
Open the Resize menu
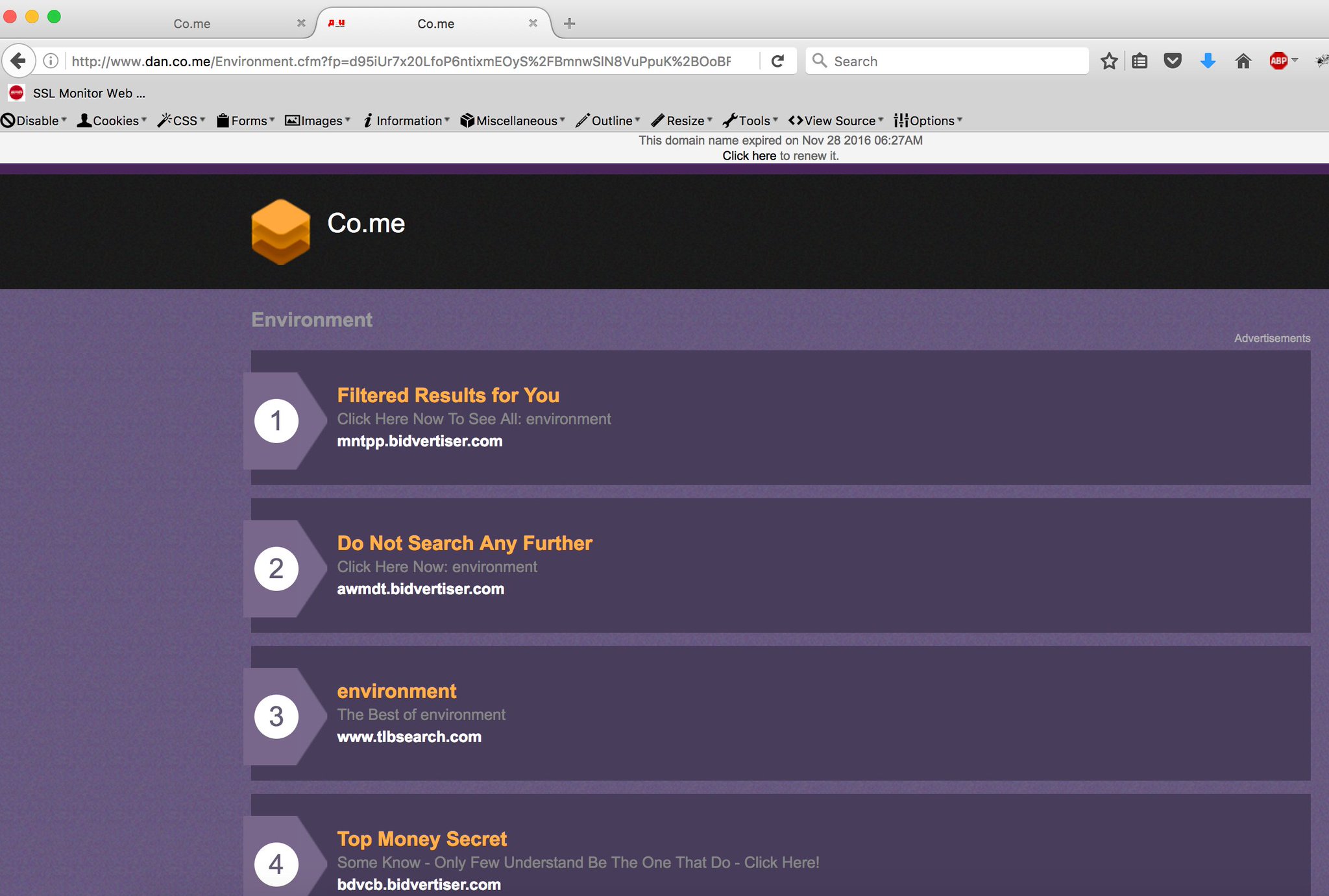681,121
